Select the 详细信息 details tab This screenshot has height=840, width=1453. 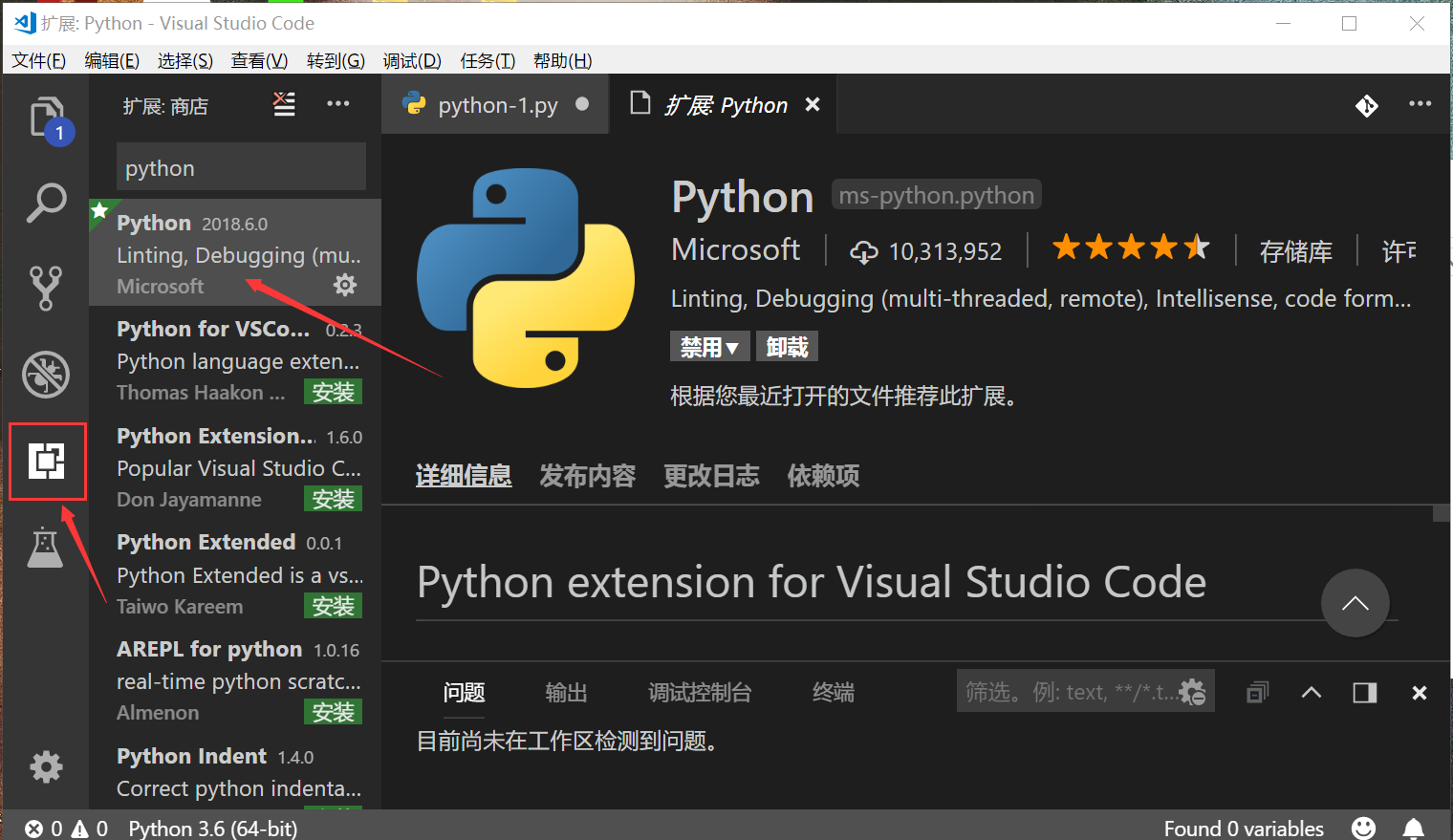click(x=464, y=475)
